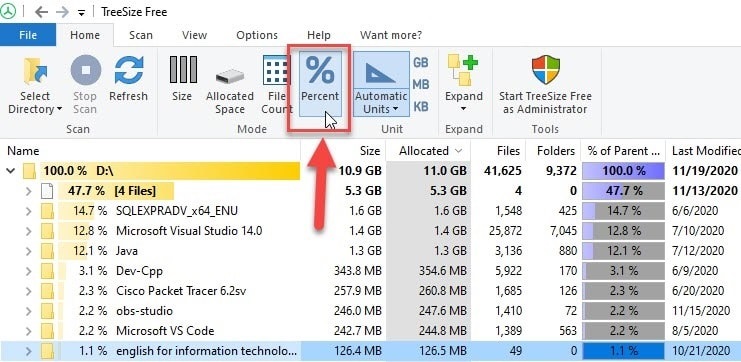Start TreeSize Free as Administrator
Image resolution: width=741 pixels, height=362 pixels.
tap(545, 85)
